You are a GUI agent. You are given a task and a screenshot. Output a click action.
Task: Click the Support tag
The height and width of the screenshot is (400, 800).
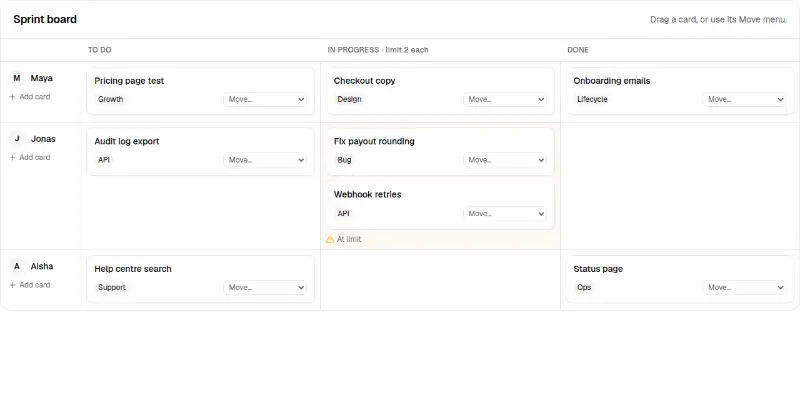(x=112, y=288)
